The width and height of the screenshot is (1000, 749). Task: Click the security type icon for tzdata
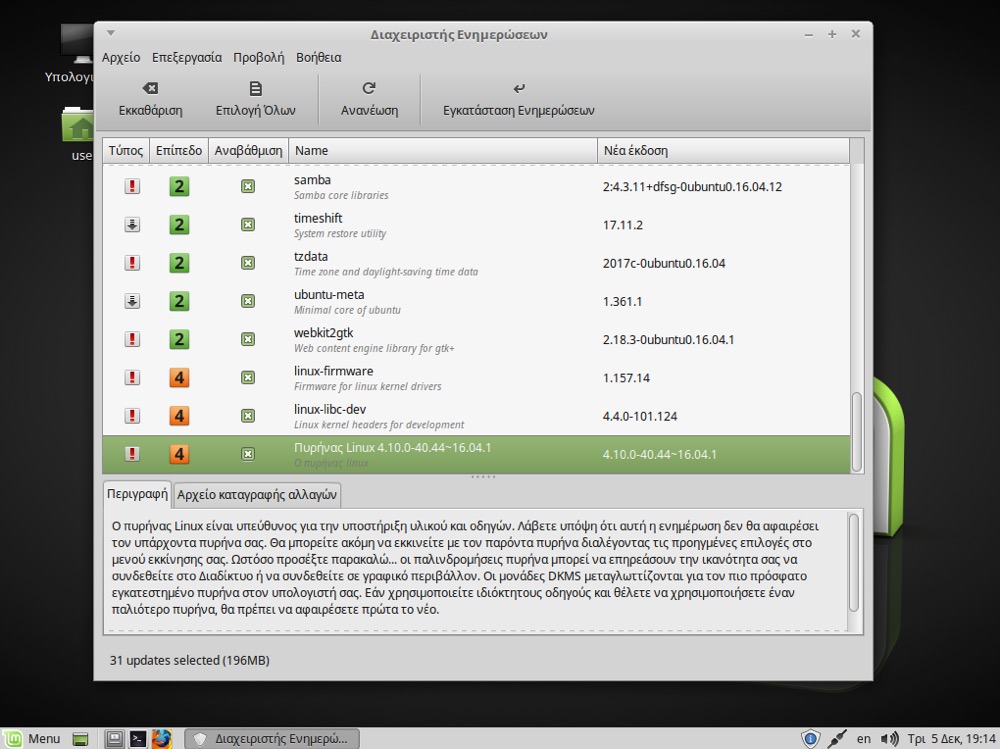point(132,263)
